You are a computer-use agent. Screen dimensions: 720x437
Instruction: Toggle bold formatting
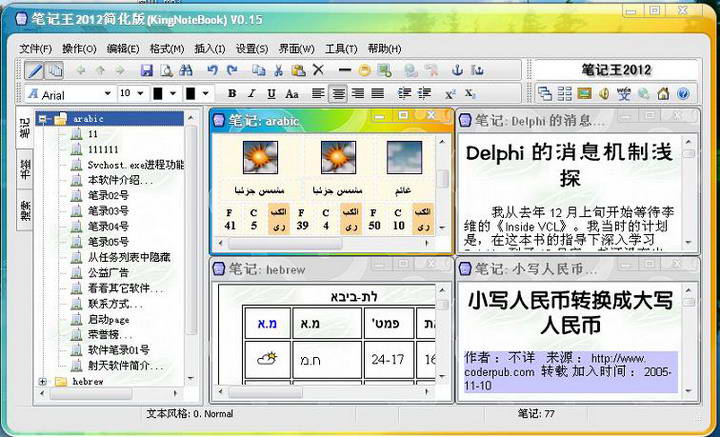[232, 94]
